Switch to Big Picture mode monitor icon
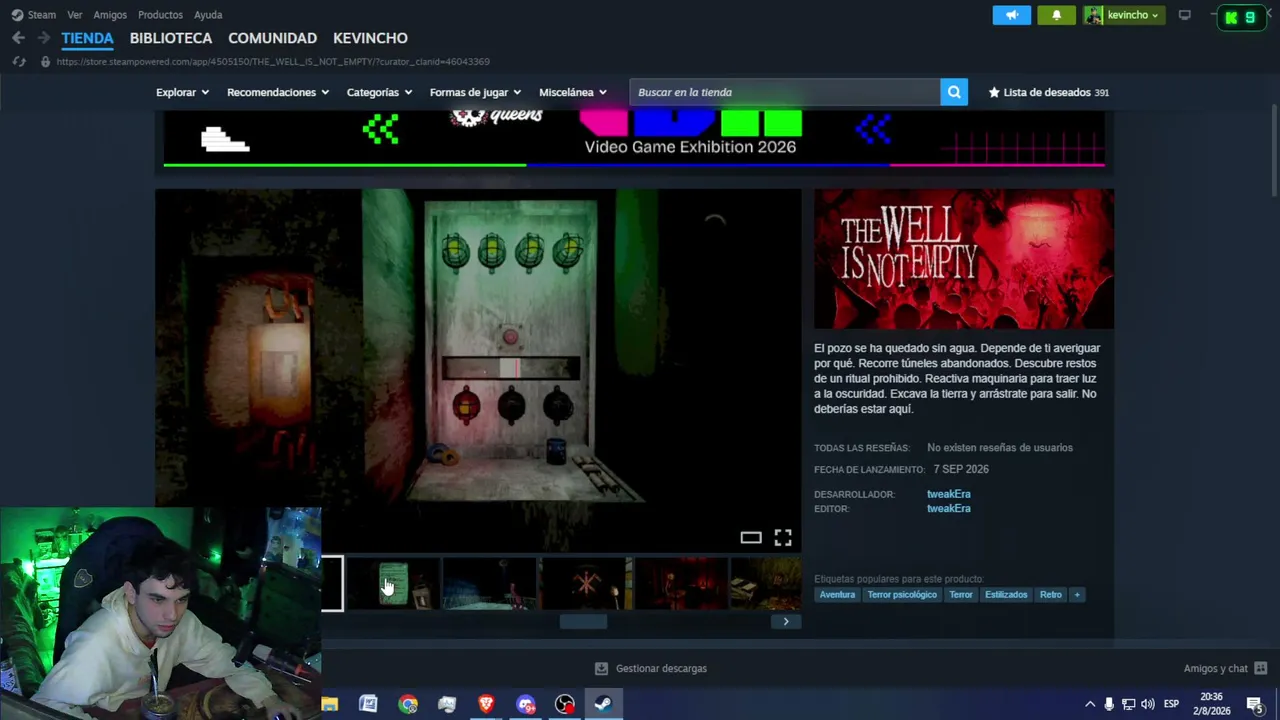 tap(1185, 15)
